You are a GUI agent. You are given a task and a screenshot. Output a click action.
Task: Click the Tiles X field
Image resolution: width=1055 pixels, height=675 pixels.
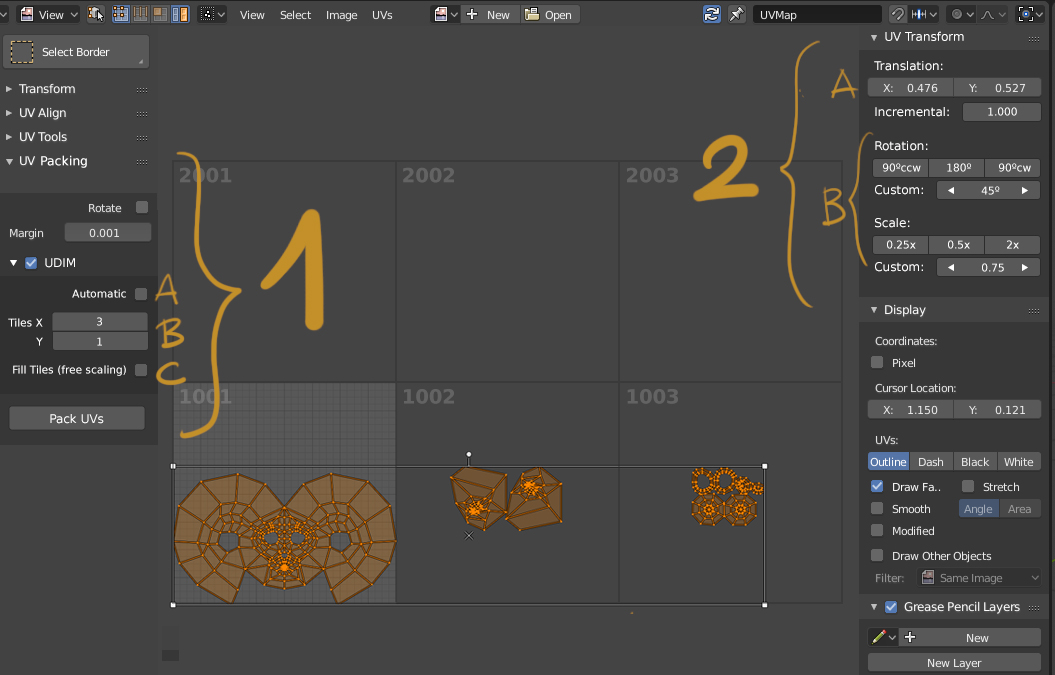[100, 322]
